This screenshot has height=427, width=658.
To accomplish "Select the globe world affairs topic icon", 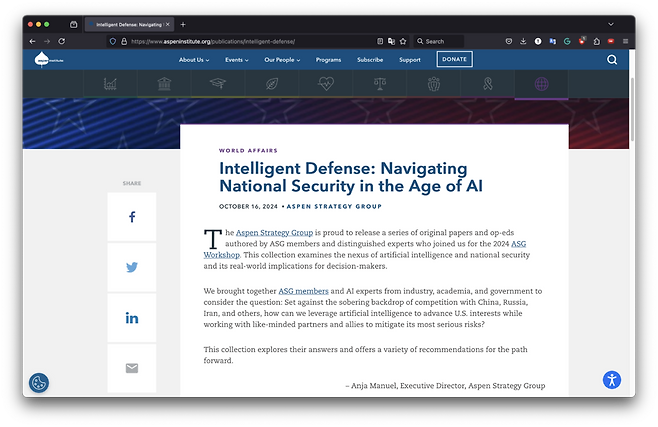I will [x=541, y=84].
